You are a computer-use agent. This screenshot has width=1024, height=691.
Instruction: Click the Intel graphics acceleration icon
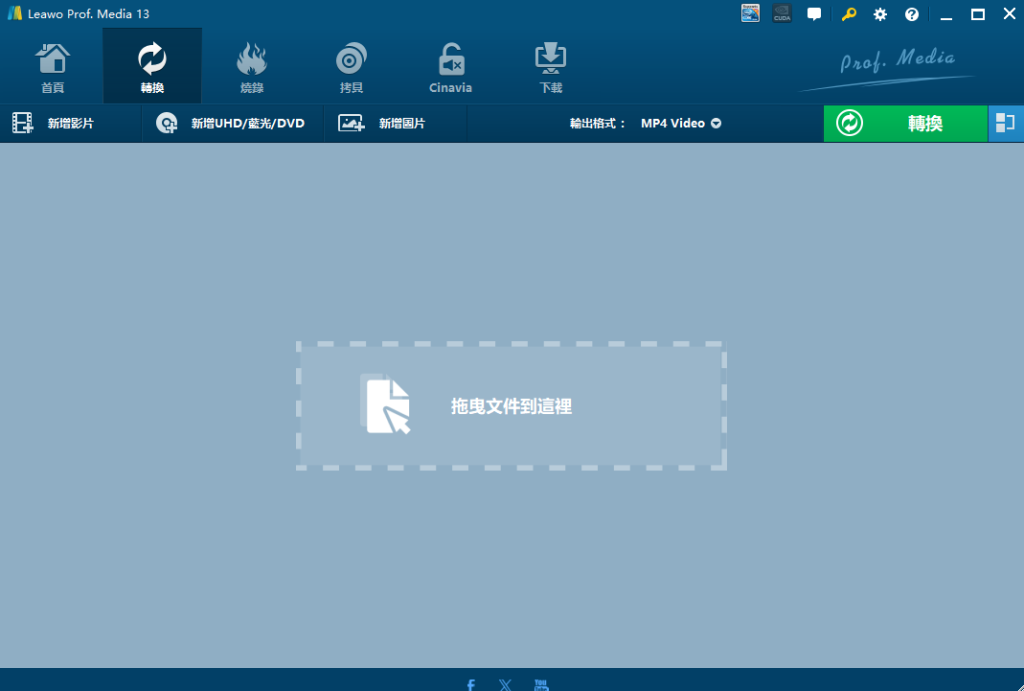click(750, 14)
